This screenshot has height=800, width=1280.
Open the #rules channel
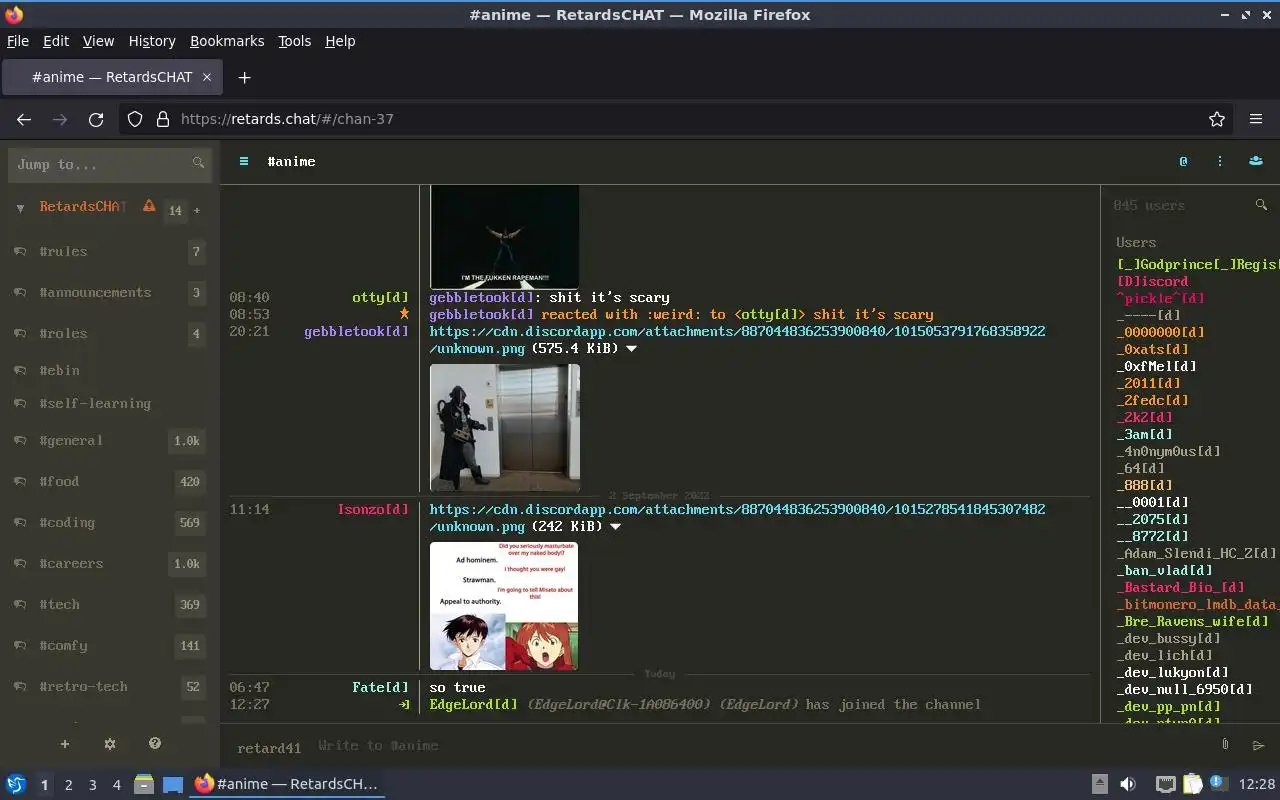pyautogui.click(x=110, y=252)
